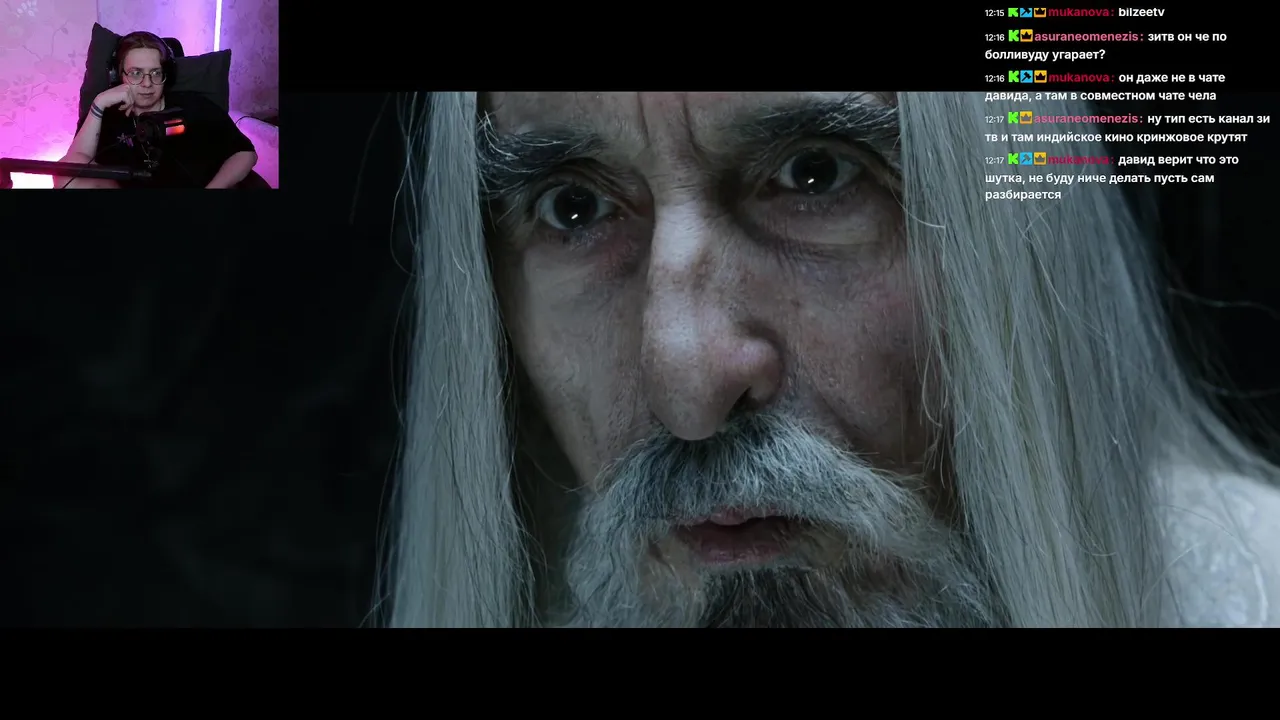Click the 12:16 timestamp on mukanova's message
Viewport: 1280px width, 720px height.
994,78
